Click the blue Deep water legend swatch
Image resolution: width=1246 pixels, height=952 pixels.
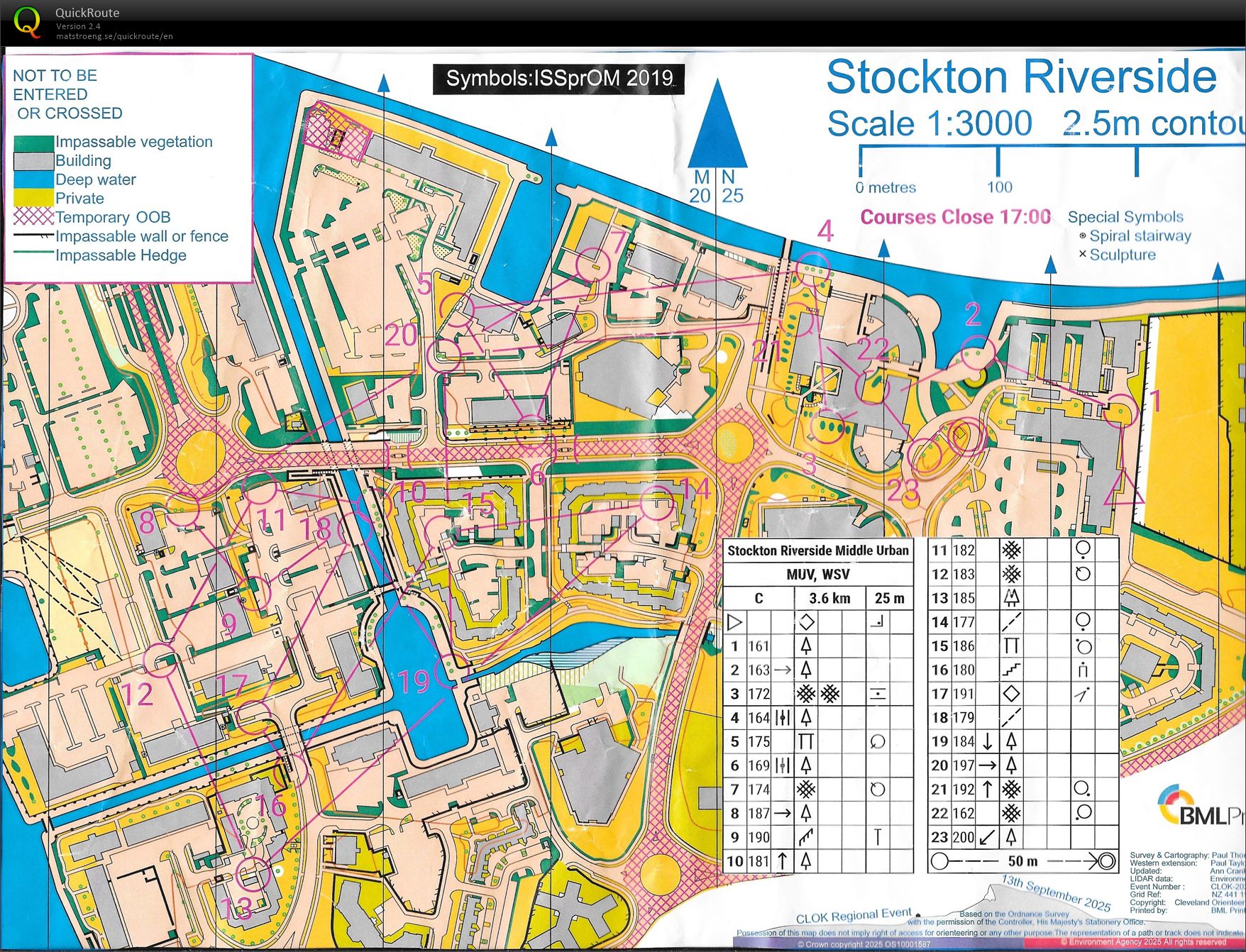click(x=33, y=179)
